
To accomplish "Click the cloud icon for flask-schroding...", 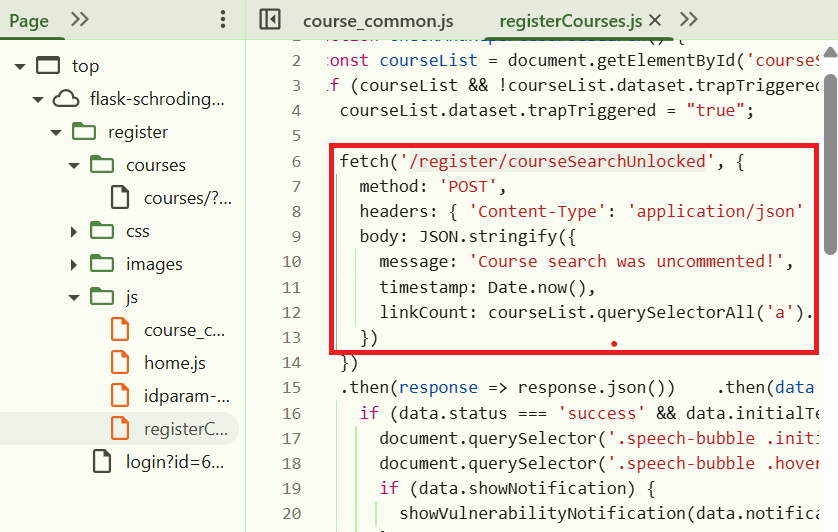I will coord(66,99).
